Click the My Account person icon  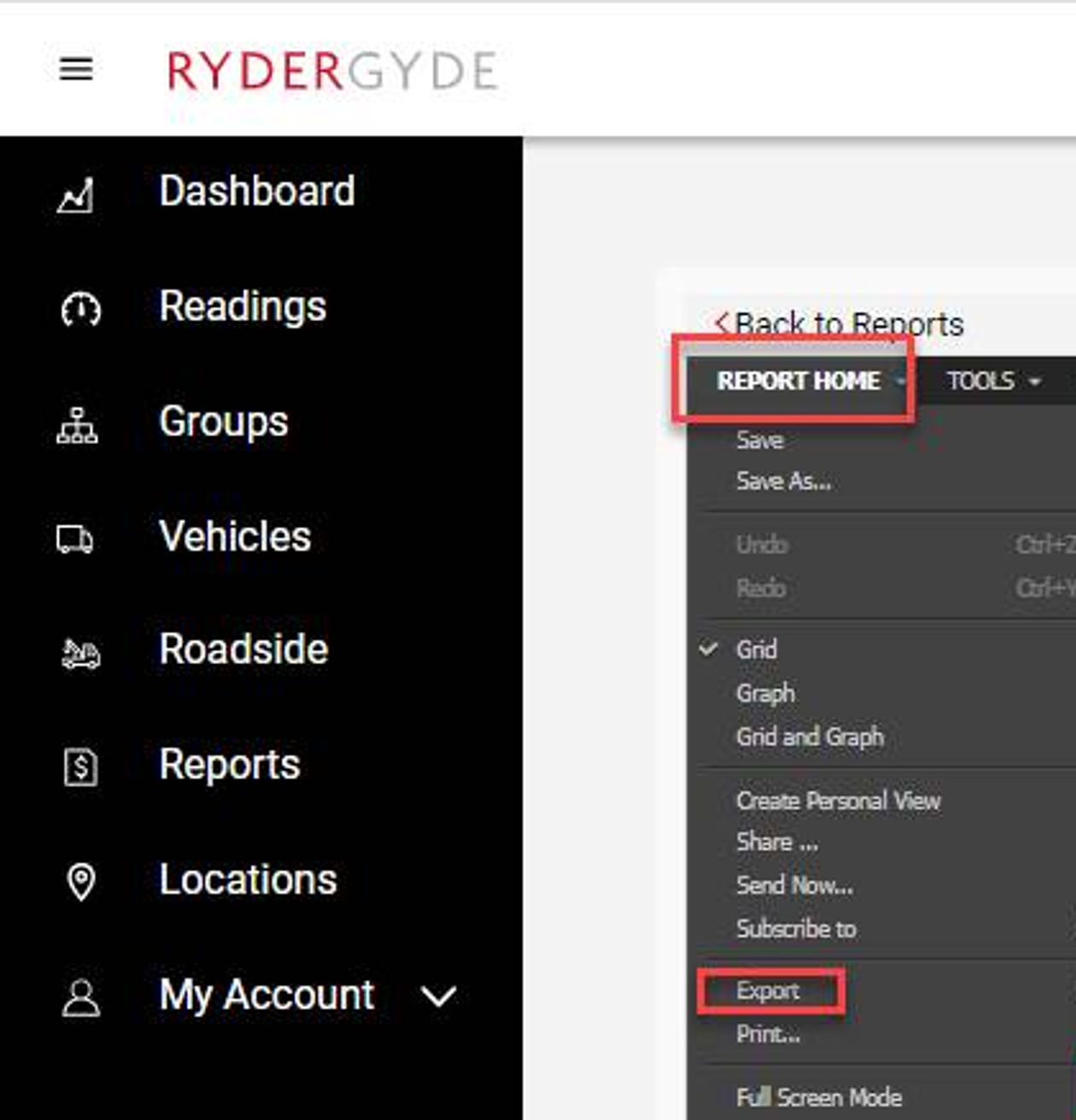tap(80, 997)
